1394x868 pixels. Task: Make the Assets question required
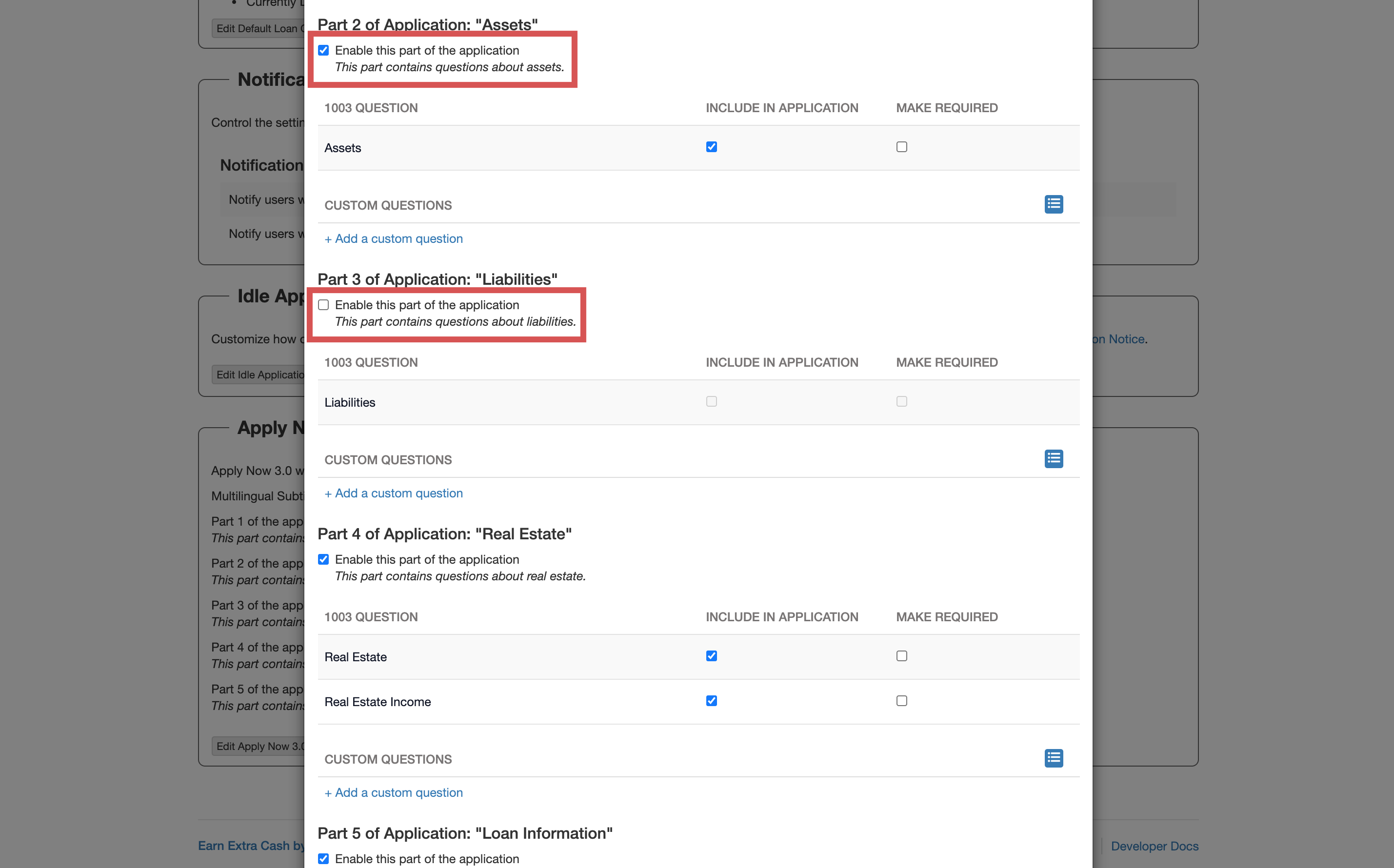tap(901, 147)
